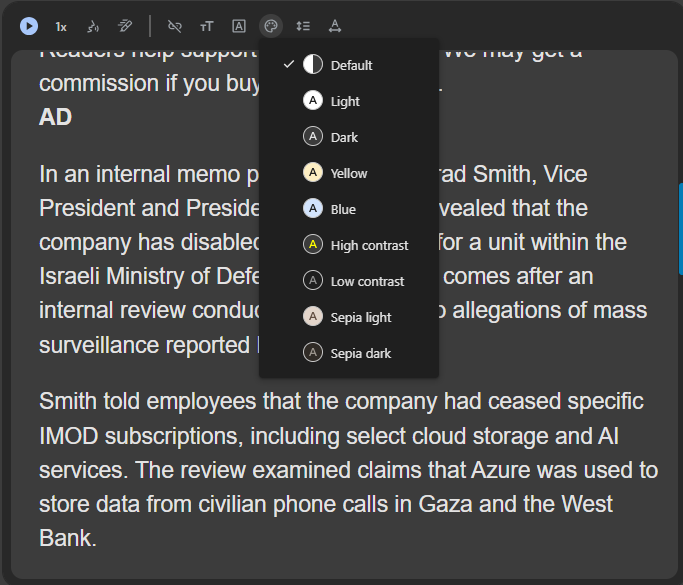Open the letter spacing option

click(335, 26)
